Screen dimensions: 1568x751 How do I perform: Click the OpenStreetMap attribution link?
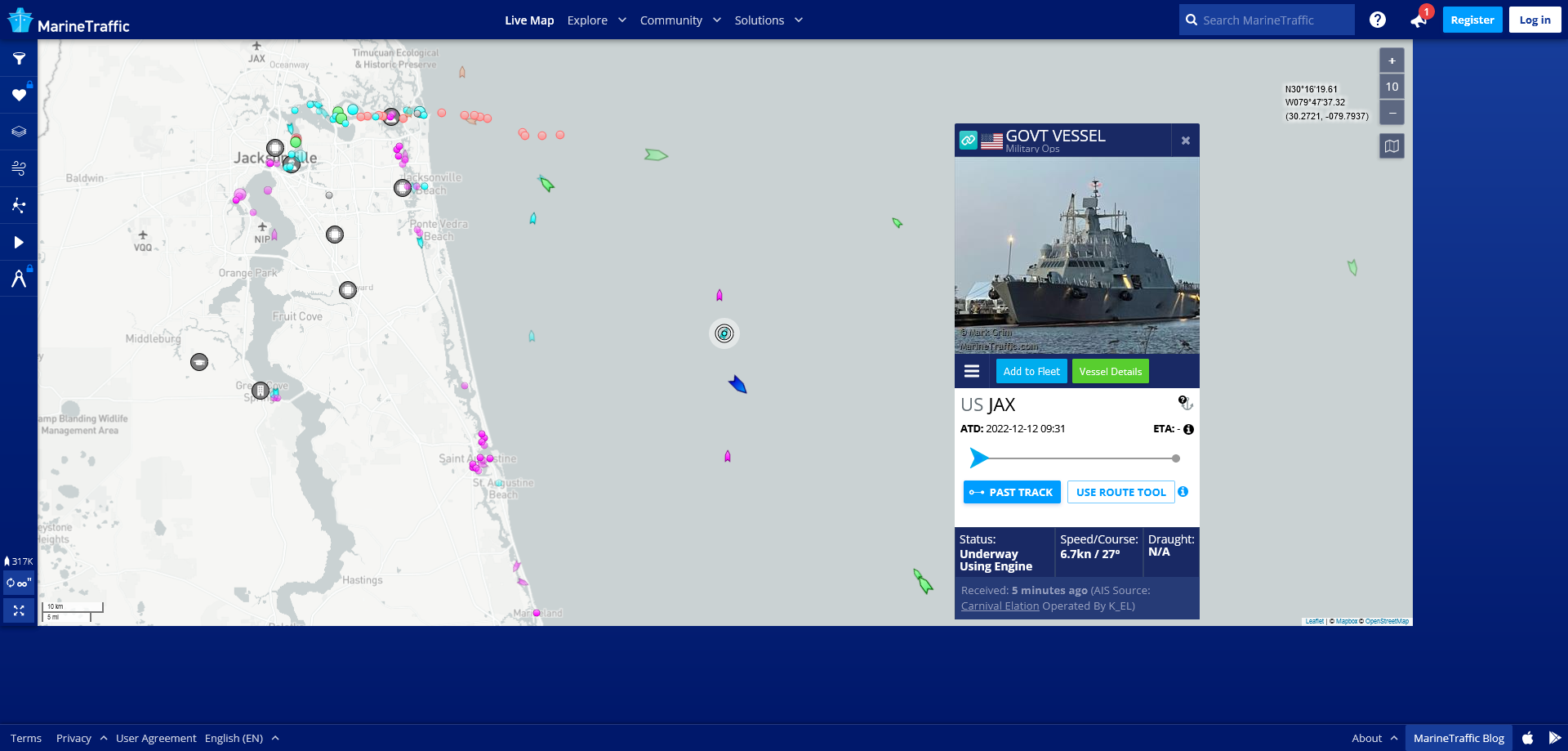1387,621
